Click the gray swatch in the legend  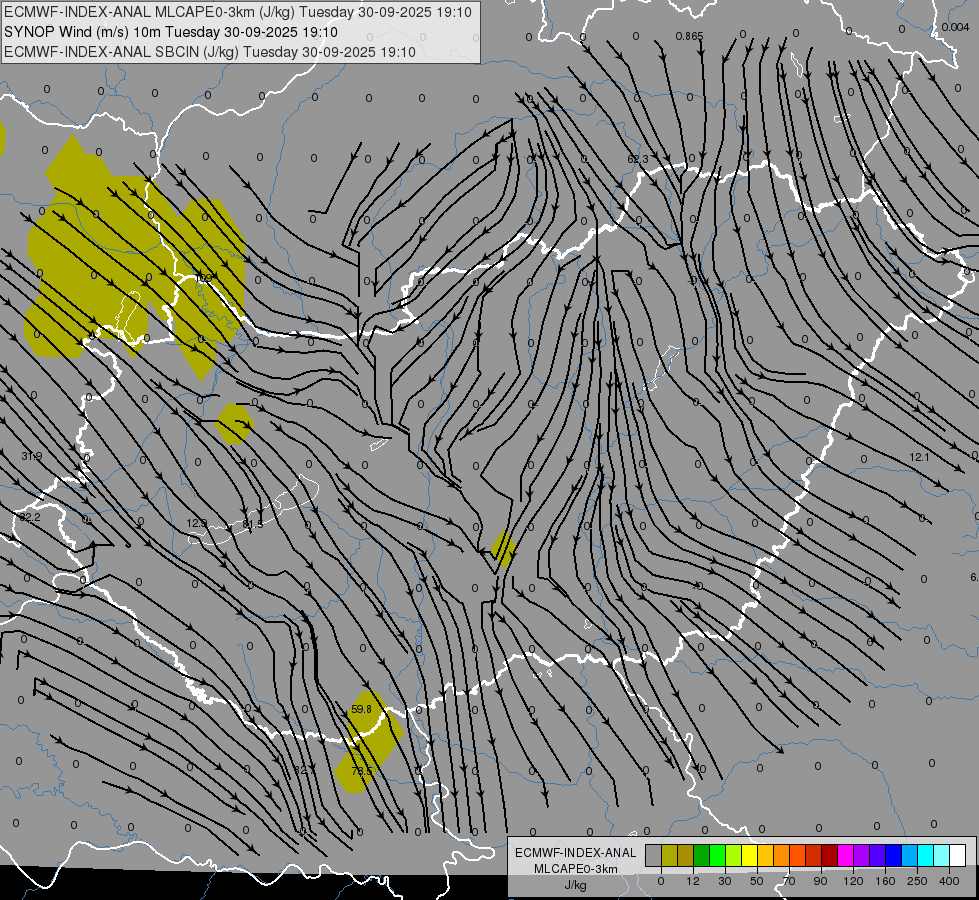[x=654, y=856]
